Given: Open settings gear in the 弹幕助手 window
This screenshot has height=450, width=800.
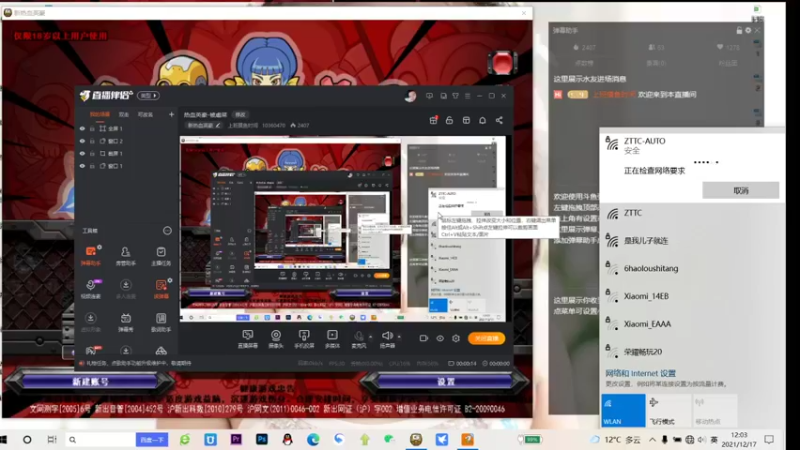Looking at the screenshot, I should point(748,31).
